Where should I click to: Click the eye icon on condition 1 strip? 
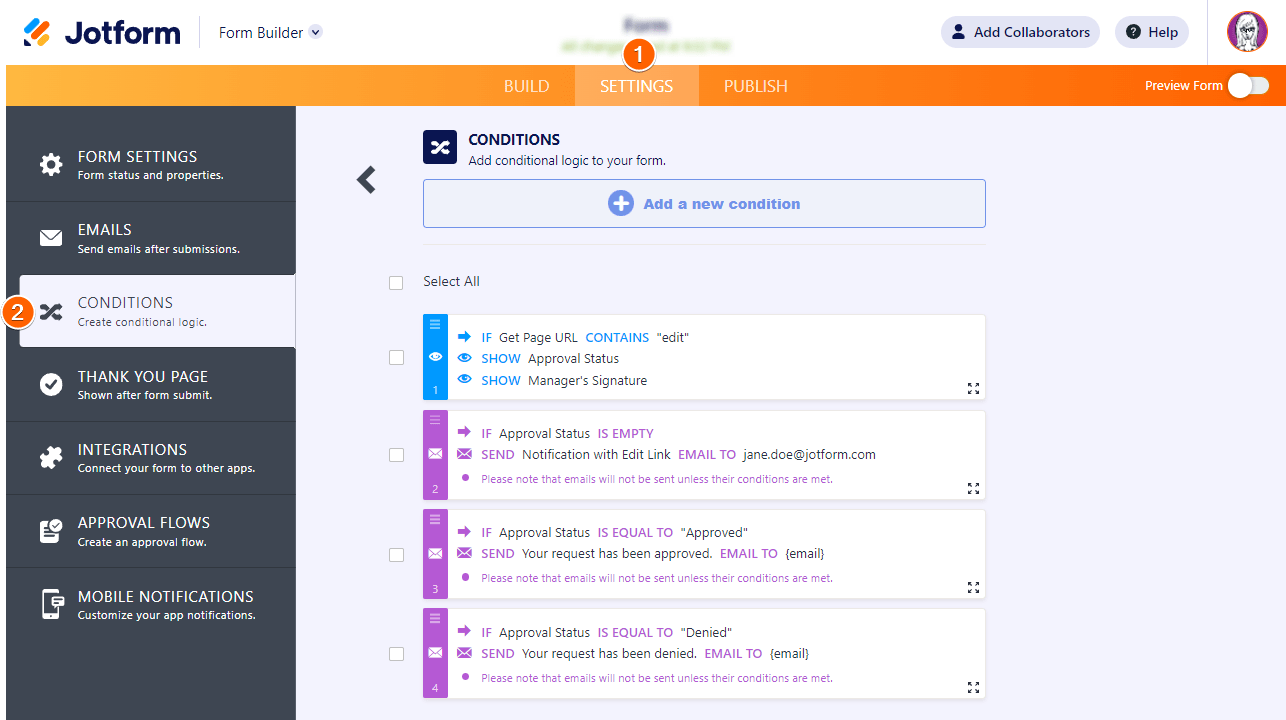click(x=435, y=356)
